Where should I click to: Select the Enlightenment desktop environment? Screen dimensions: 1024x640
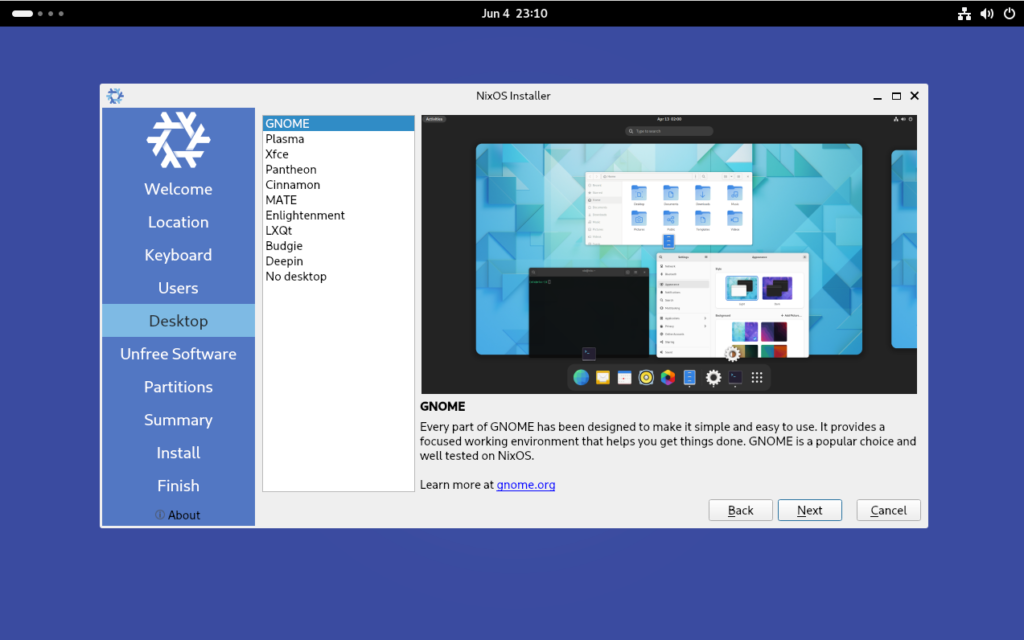(x=305, y=214)
